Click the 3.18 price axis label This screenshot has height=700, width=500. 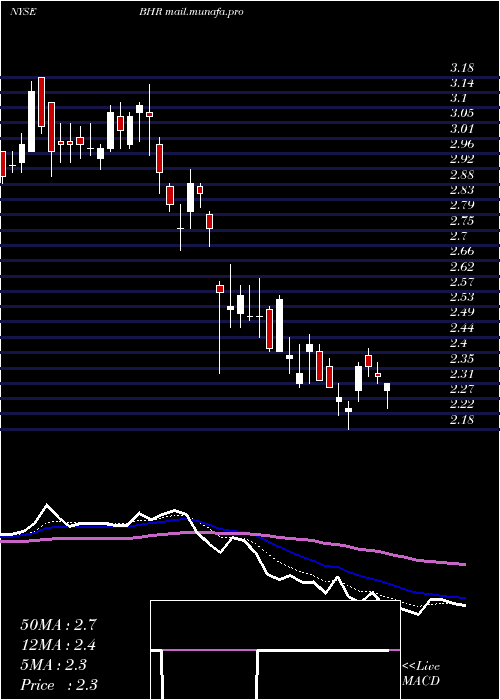[x=462, y=68]
